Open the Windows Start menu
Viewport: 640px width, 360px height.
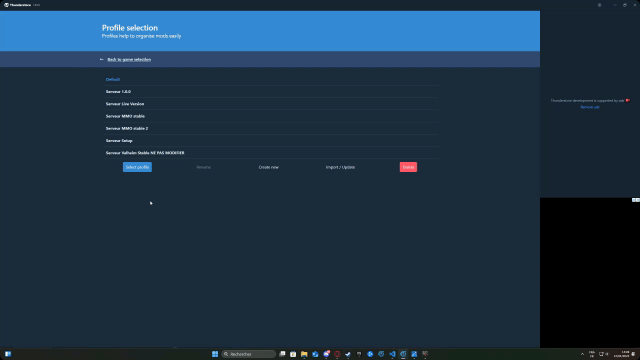point(215,354)
